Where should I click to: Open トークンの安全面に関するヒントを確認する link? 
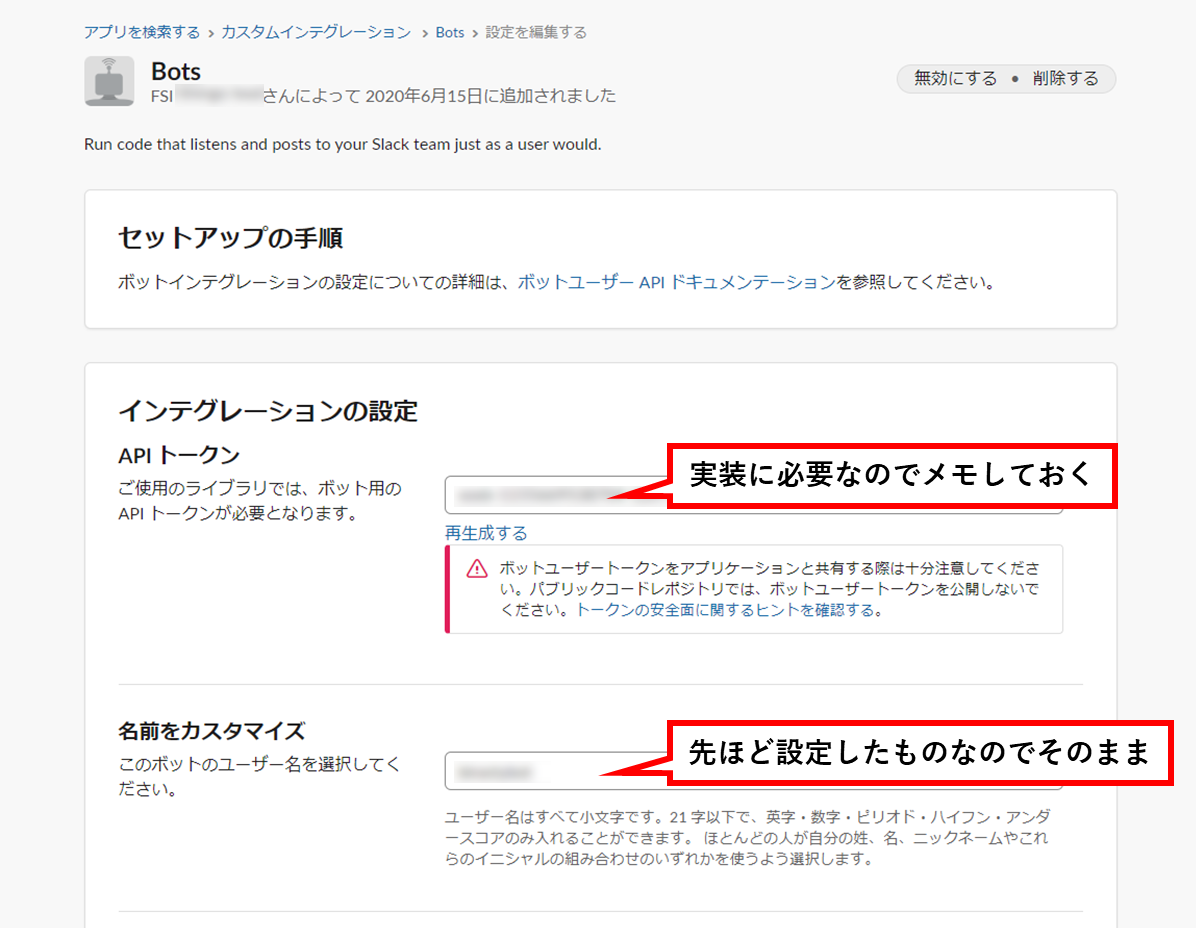click(x=725, y=610)
